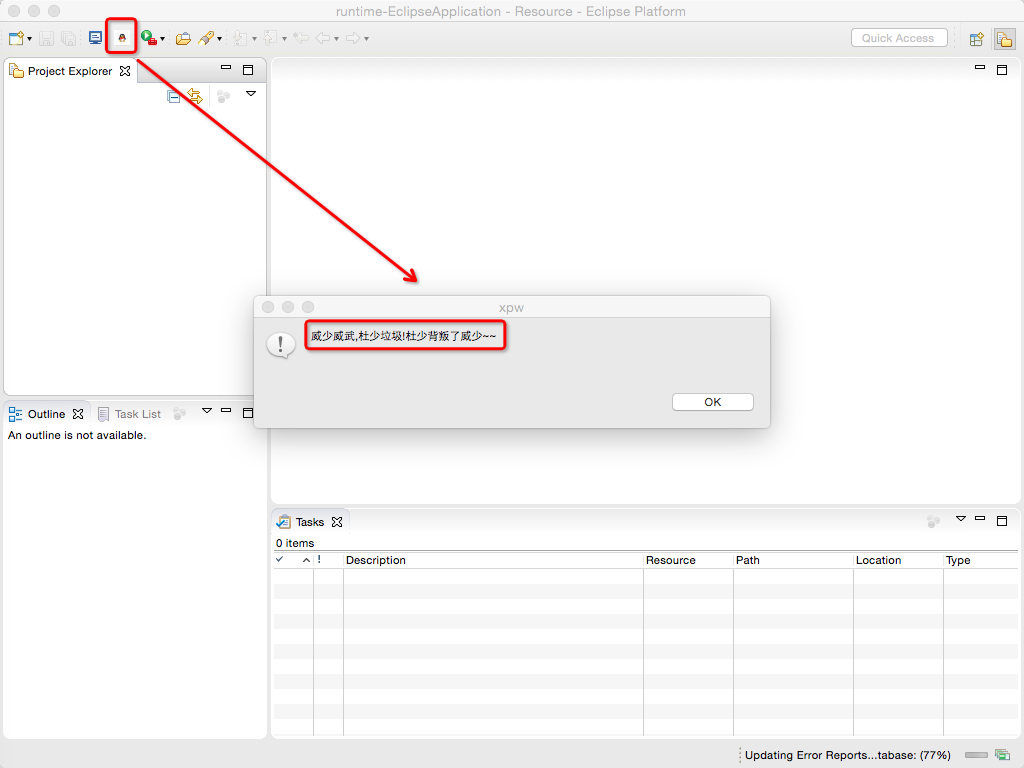The image size is (1024, 768).
Task: Click the Previous Annotation toolbar icon
Action: [x=270, y=39]
